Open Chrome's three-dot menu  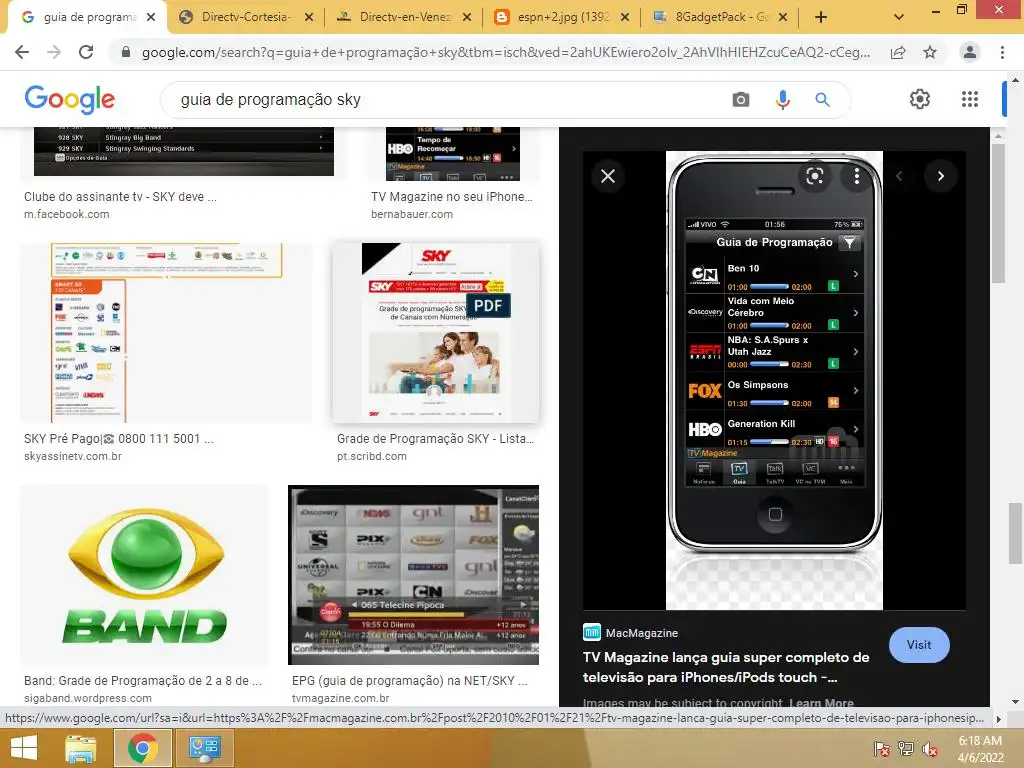tap(1002, 52)
